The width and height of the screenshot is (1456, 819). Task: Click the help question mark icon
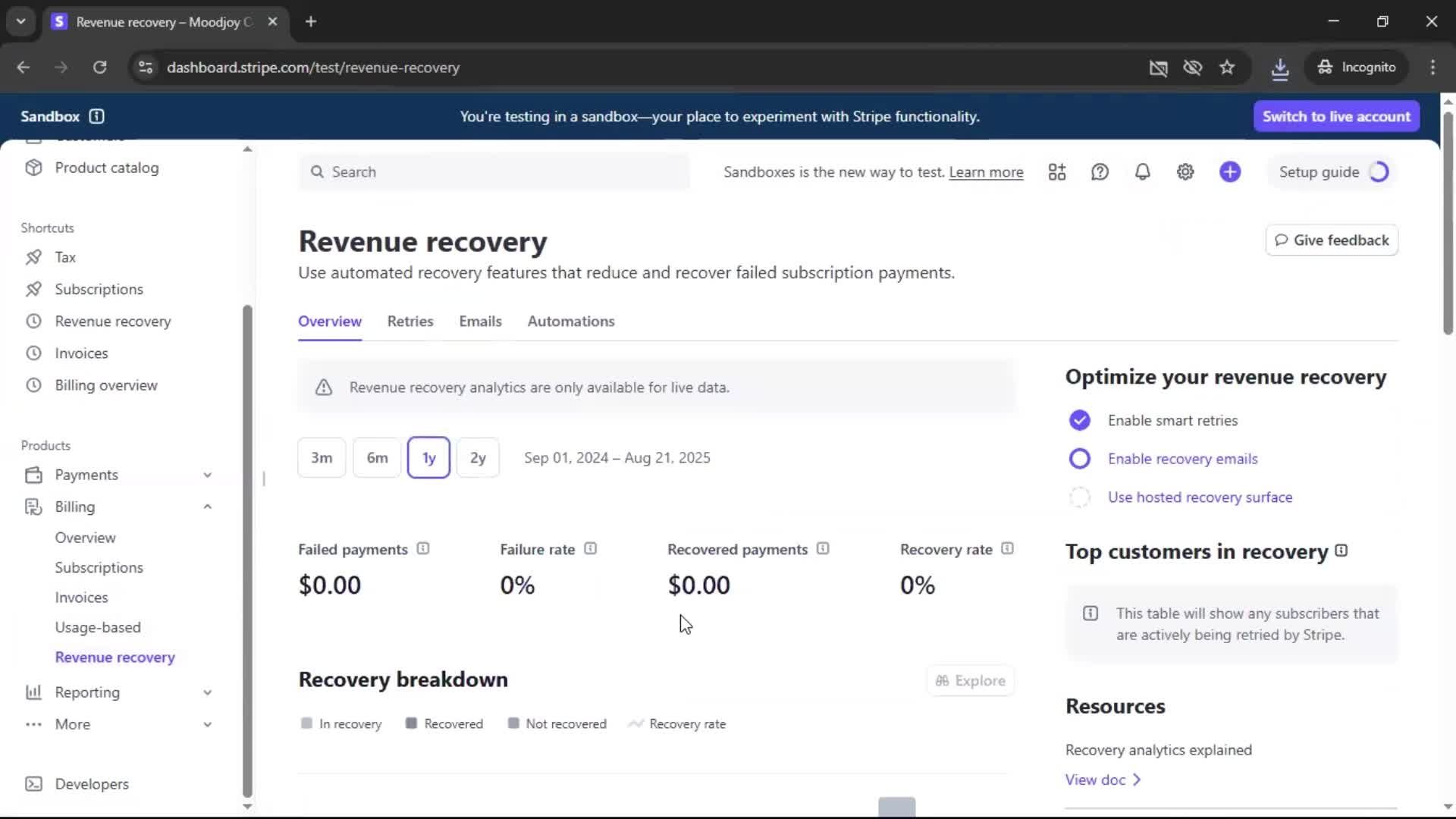1100,172
